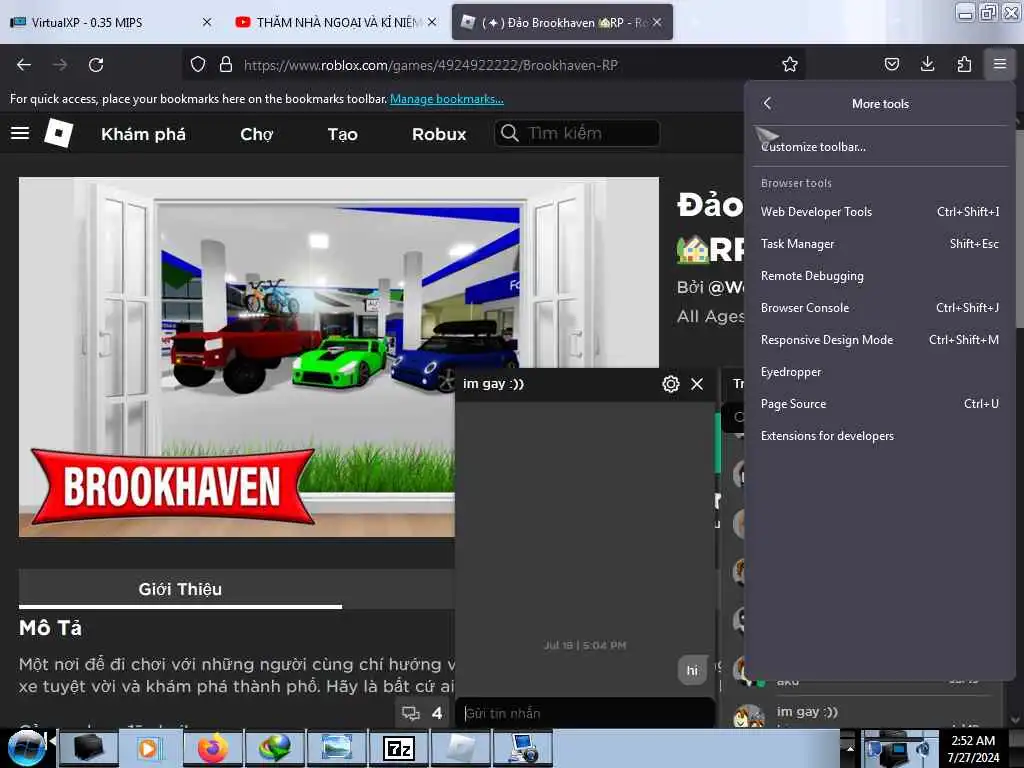Show hidden tray icons arrow
This screenshot has height=768, width=1024.
click(850, 748)
